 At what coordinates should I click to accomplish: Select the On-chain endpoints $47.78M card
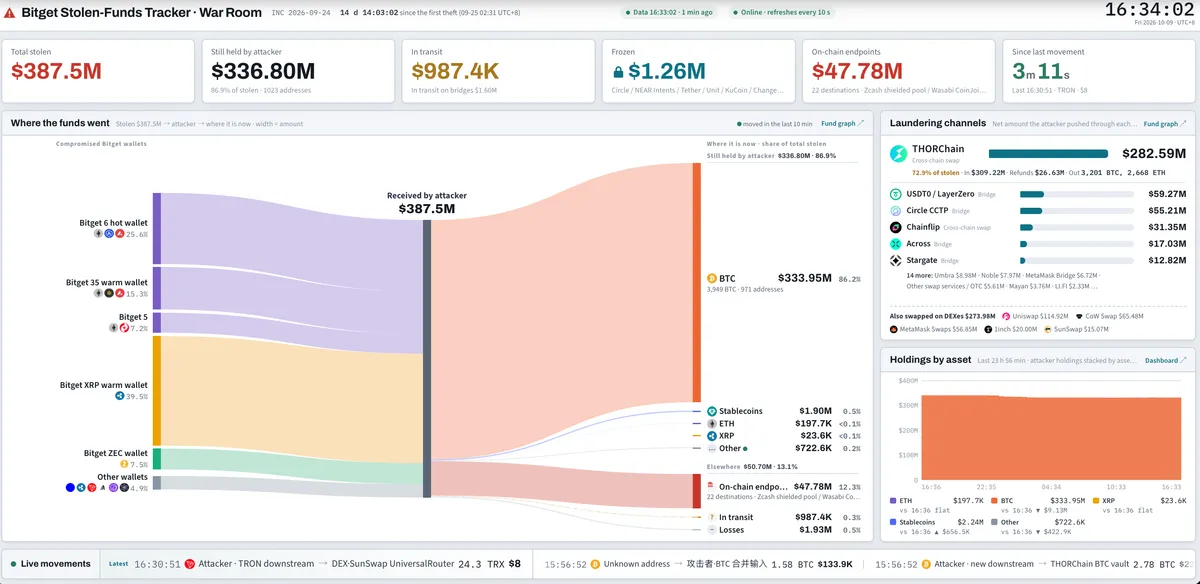899,70
